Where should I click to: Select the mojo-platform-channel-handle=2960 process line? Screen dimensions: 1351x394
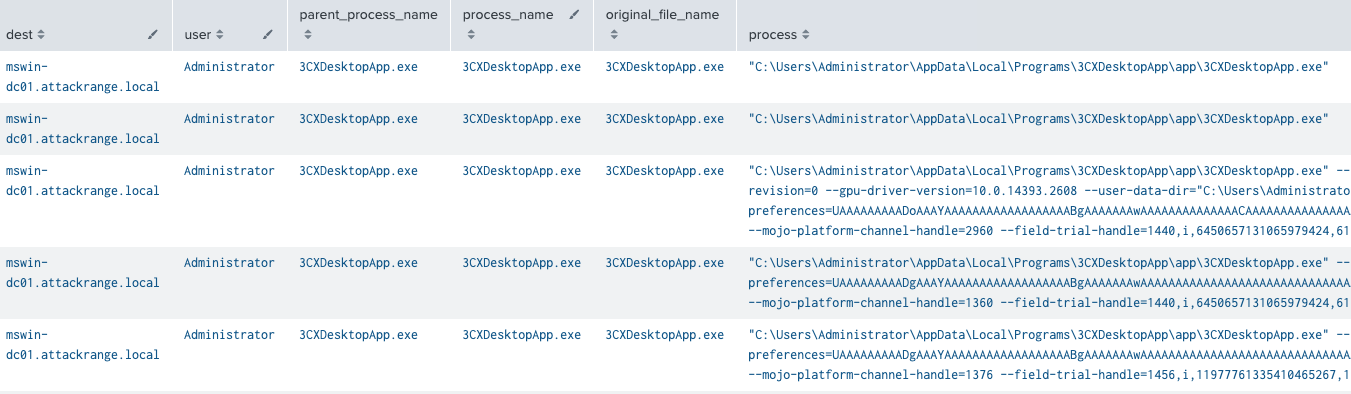tap(1050, 231)
